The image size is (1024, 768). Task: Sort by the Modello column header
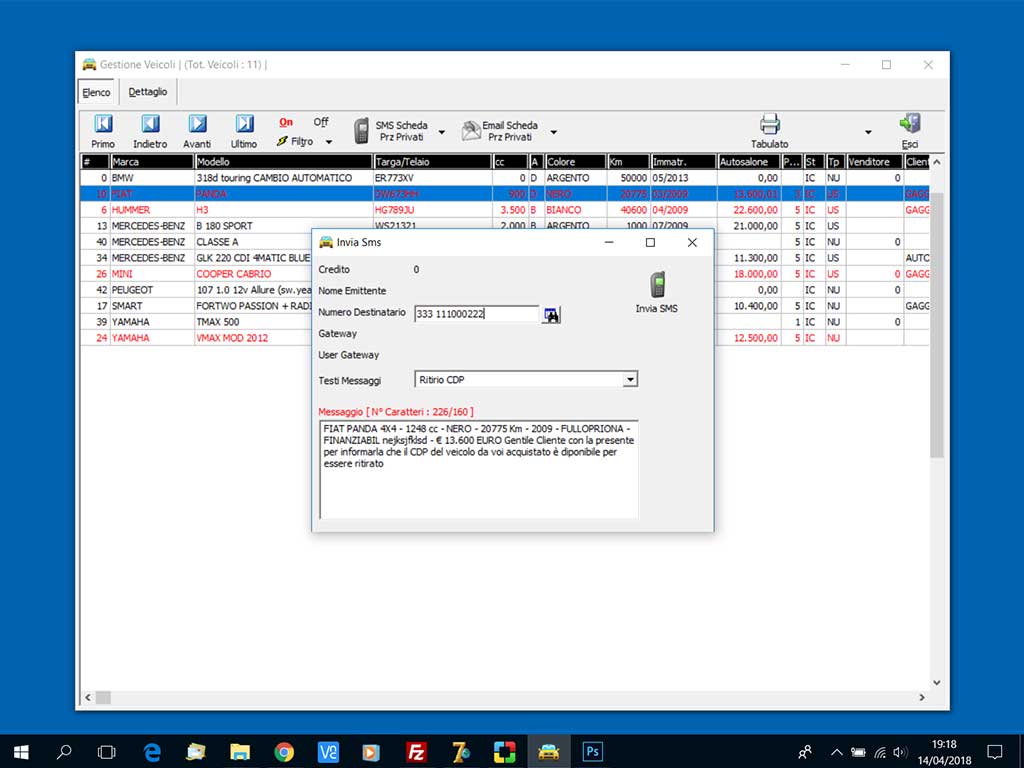tap(284, 161)
